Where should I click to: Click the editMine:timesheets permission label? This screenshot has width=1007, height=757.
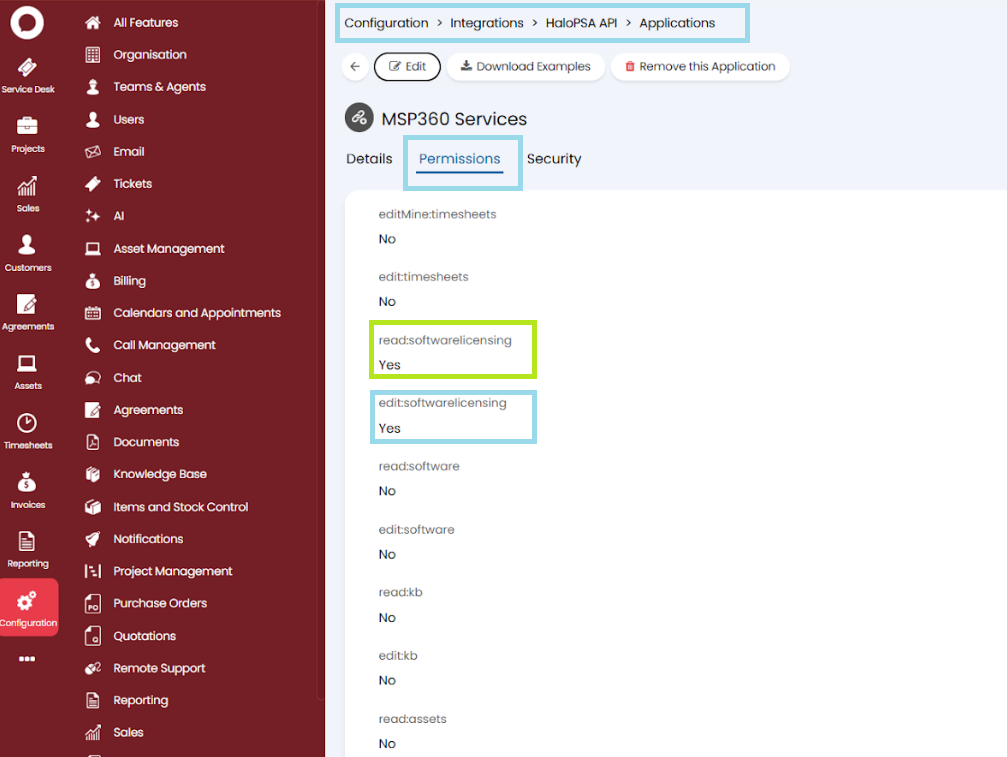point(437,214)
